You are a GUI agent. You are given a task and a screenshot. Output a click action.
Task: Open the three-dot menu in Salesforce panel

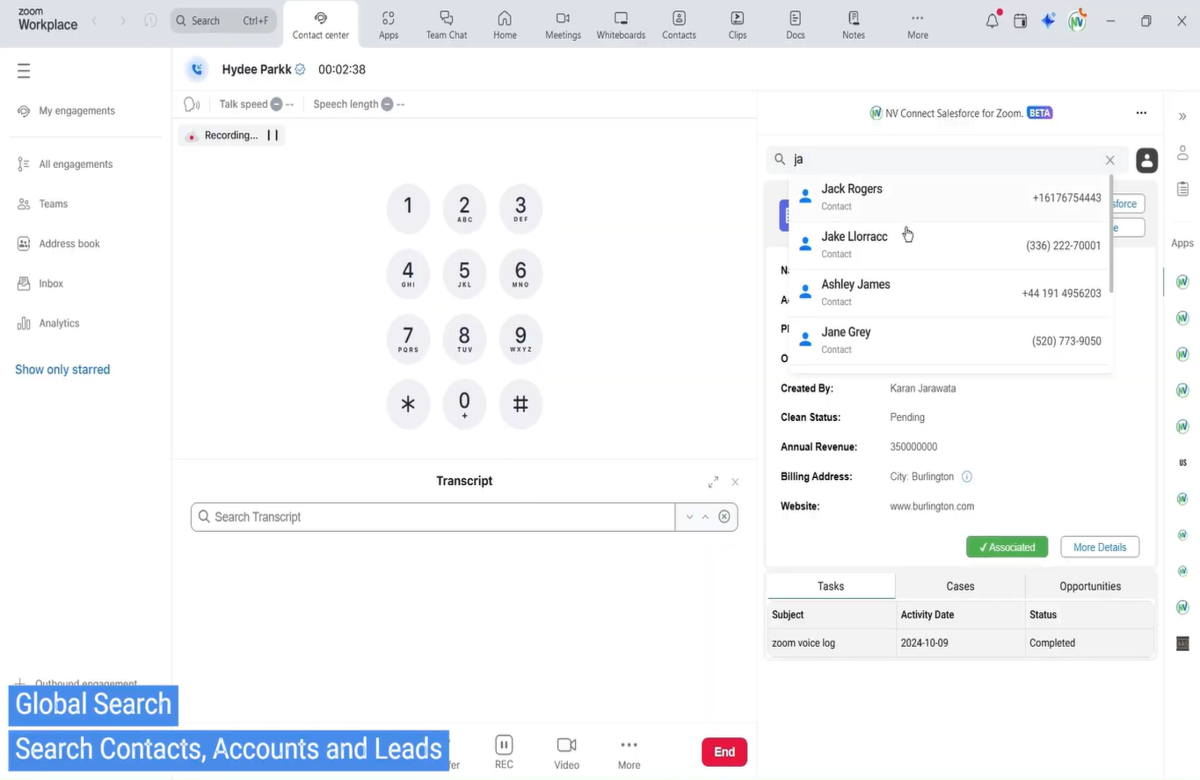(x=1141, y=113)
